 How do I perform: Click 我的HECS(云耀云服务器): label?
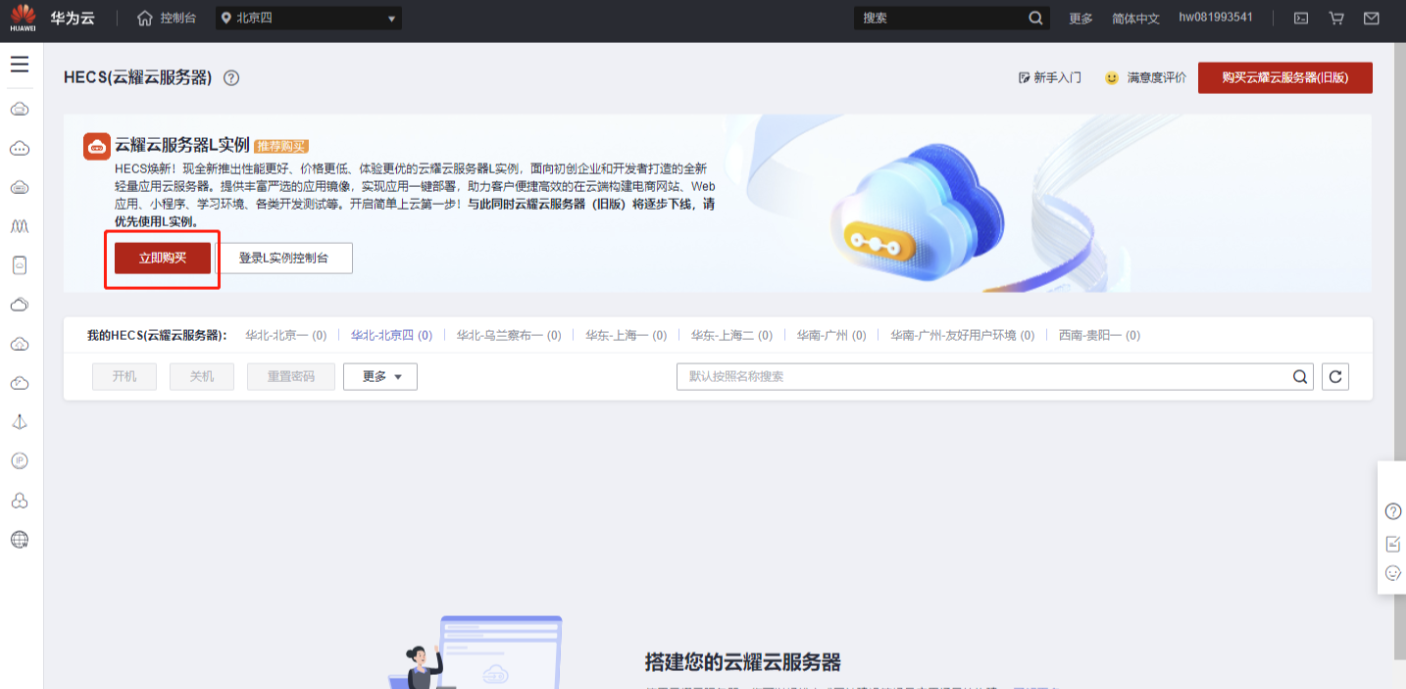[x=157, y=336]
